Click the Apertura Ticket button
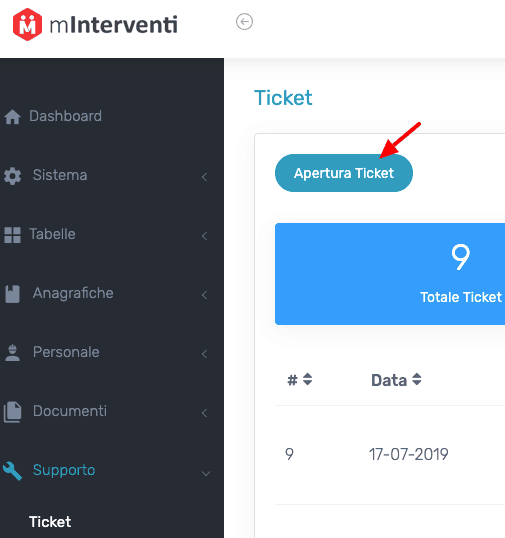This screenshot has height=538, width=505. pos(344,173)
